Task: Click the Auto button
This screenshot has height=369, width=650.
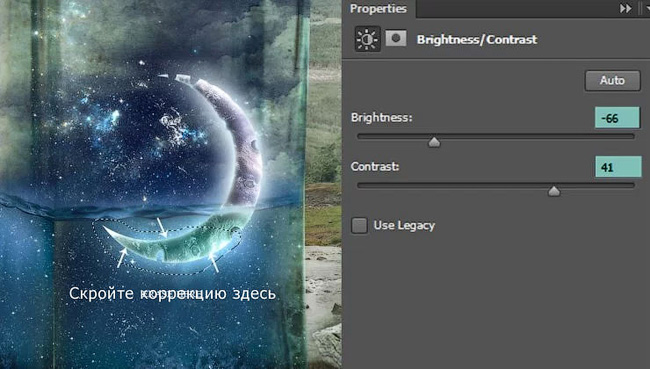Action: [612, 80]
